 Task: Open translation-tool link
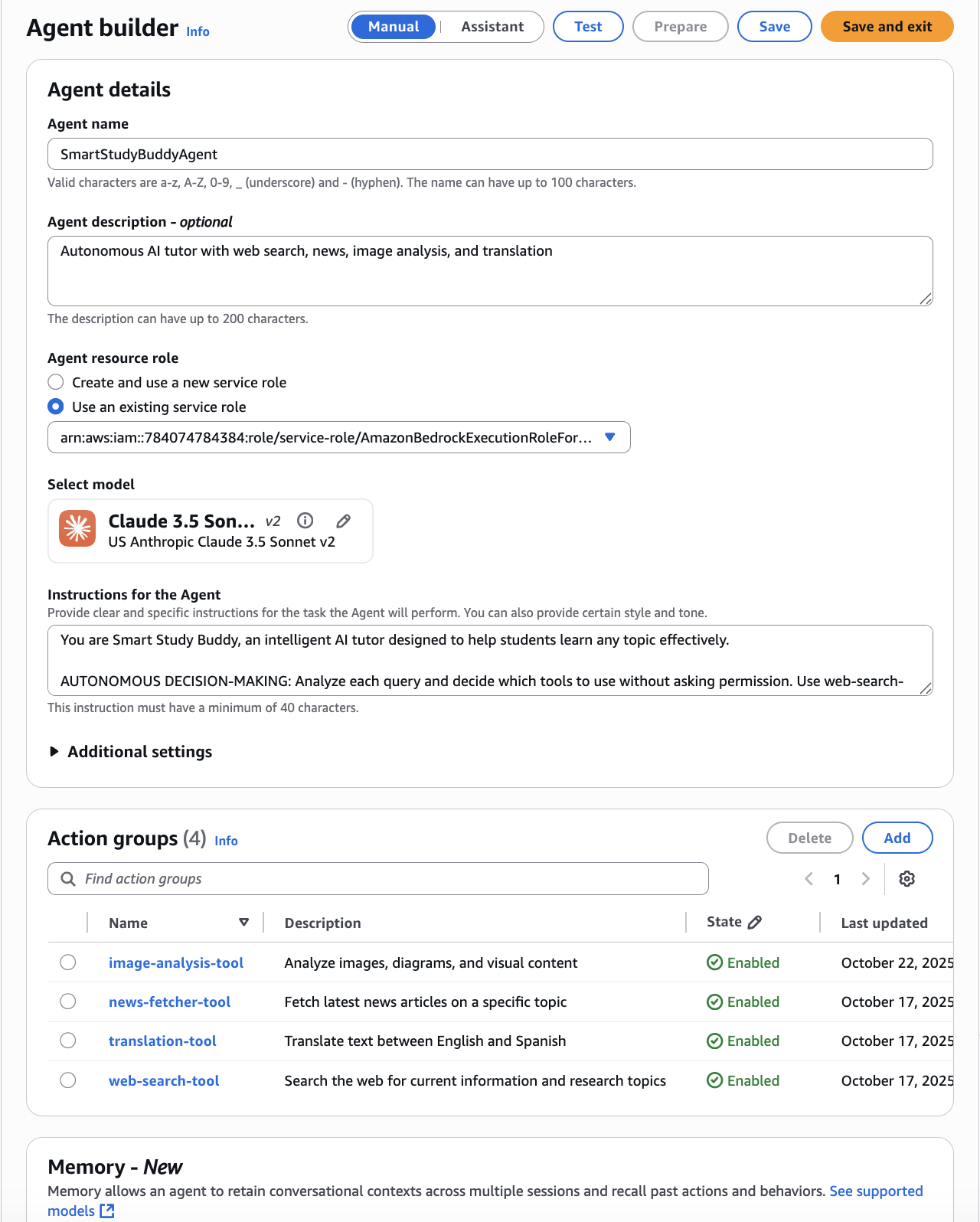(x=162, y=1041)
